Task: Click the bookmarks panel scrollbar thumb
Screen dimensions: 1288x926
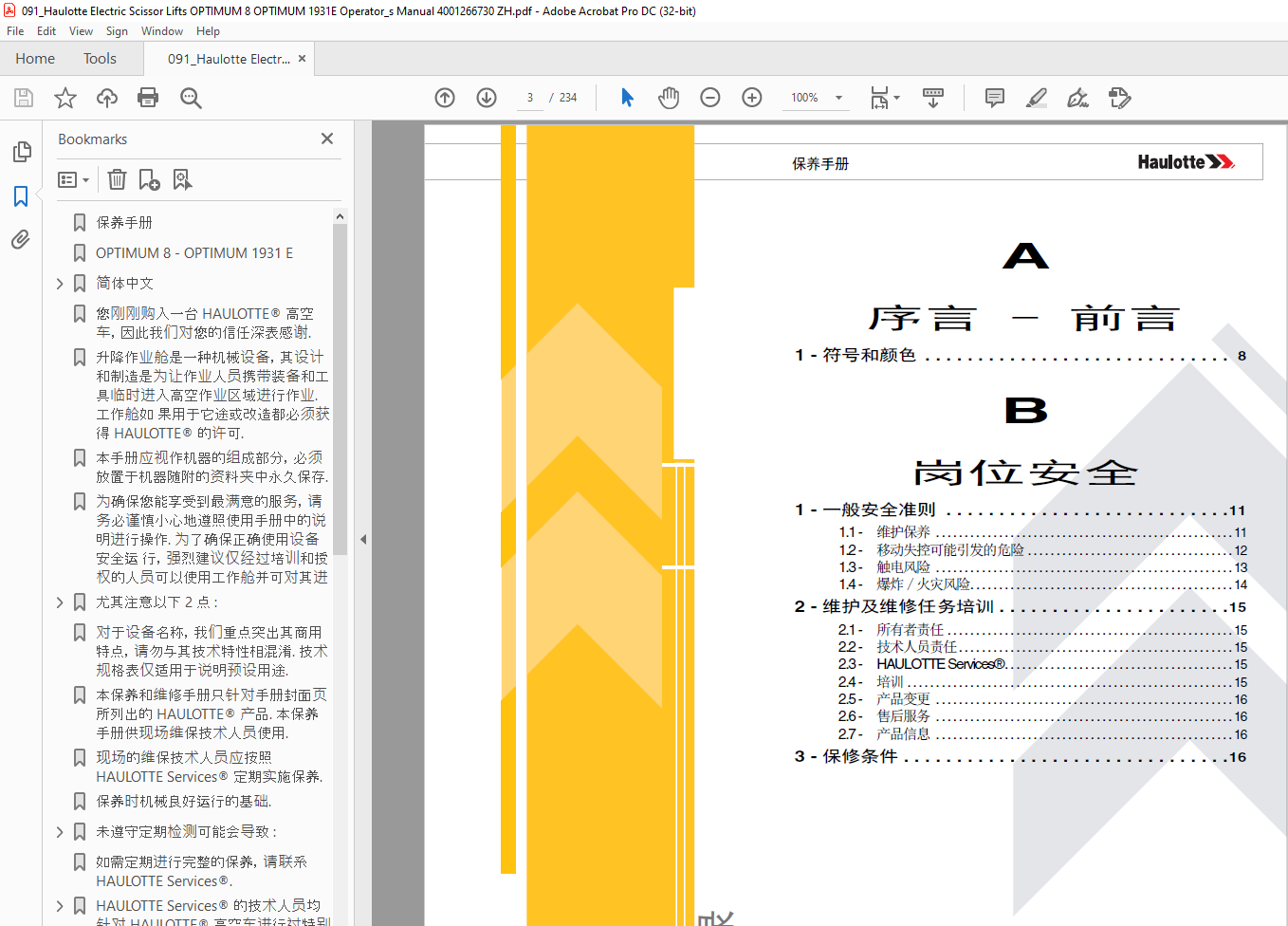Action: point(340,389)
